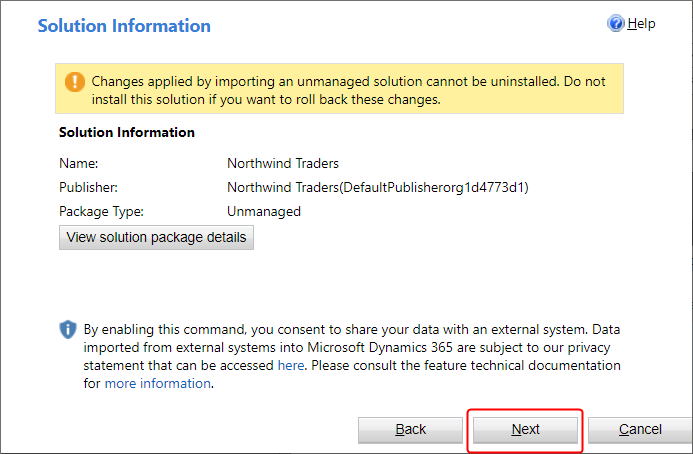Image resolution: width=693 pixels, height=454 pixels.
Task: Open the privacy statement 'here' link
Action: coord(291,366)
